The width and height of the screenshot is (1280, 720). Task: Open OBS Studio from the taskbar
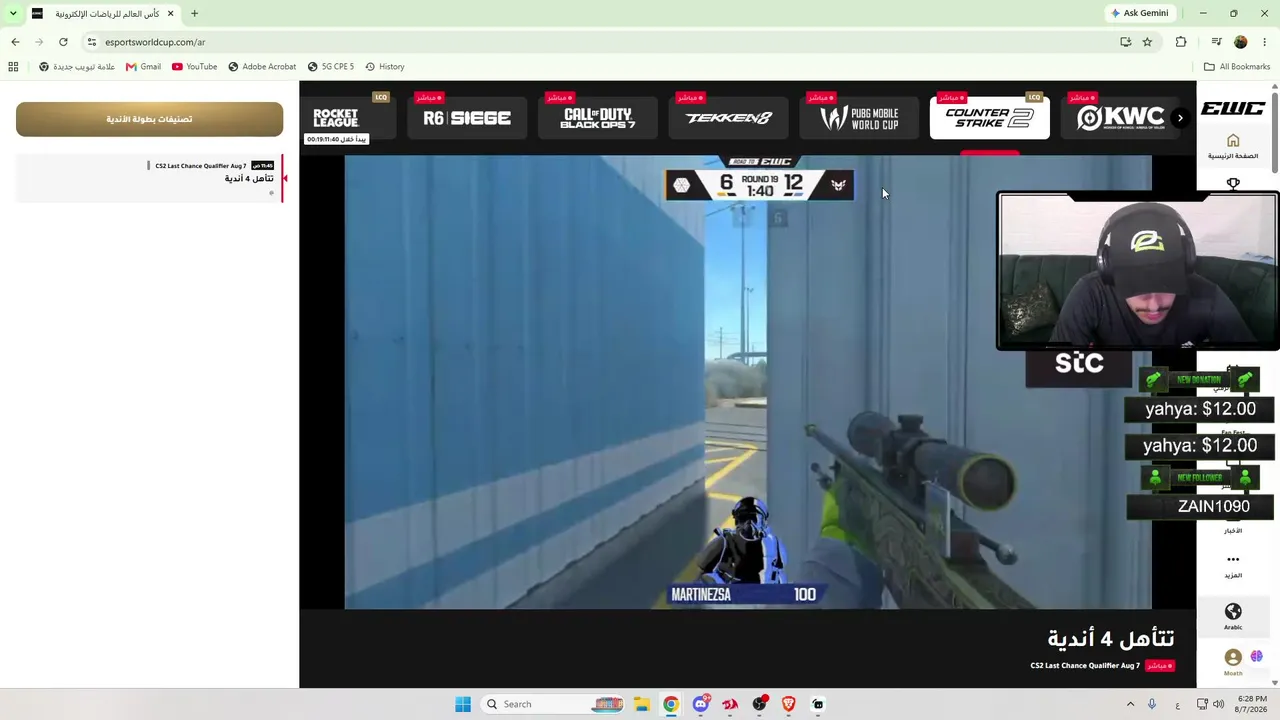pos(759,704)
